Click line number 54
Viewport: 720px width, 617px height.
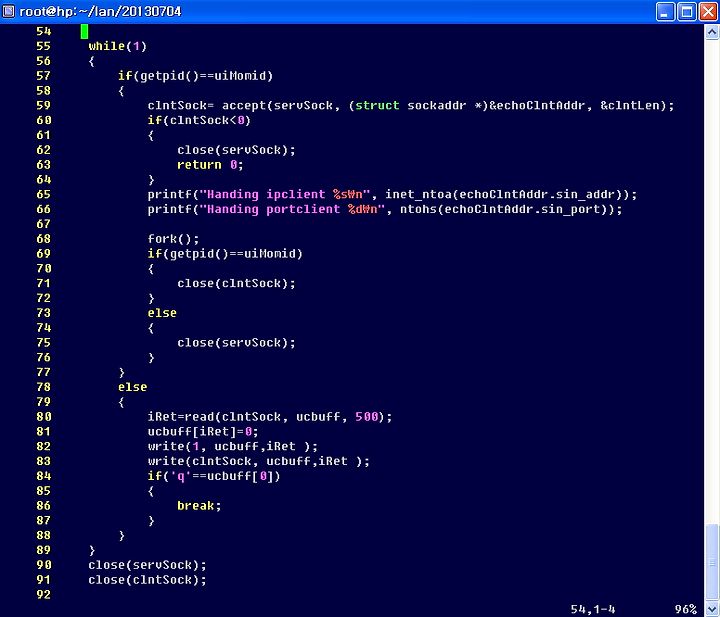[x=44, y=32]
